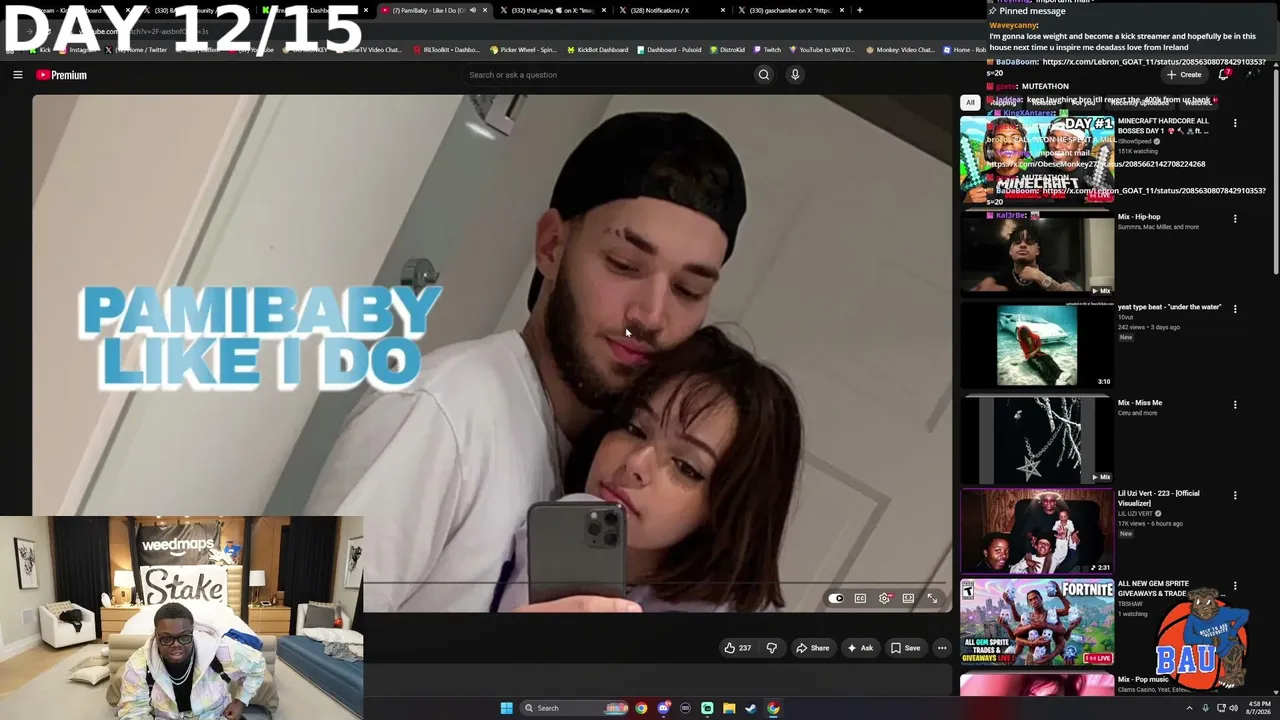Viewport: 1280px width, 720px height.
Task: Open more actions ellipsis under the video
Action: click(941, 648)
